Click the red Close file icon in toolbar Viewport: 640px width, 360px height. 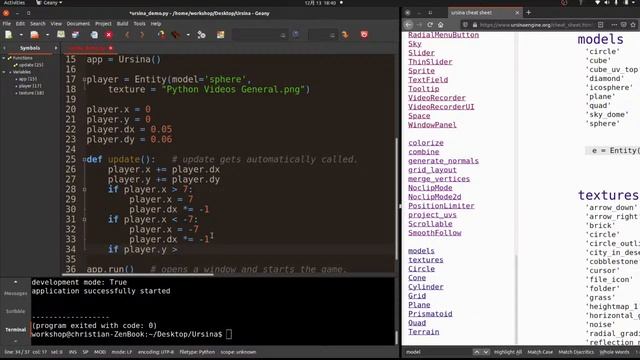109,35
